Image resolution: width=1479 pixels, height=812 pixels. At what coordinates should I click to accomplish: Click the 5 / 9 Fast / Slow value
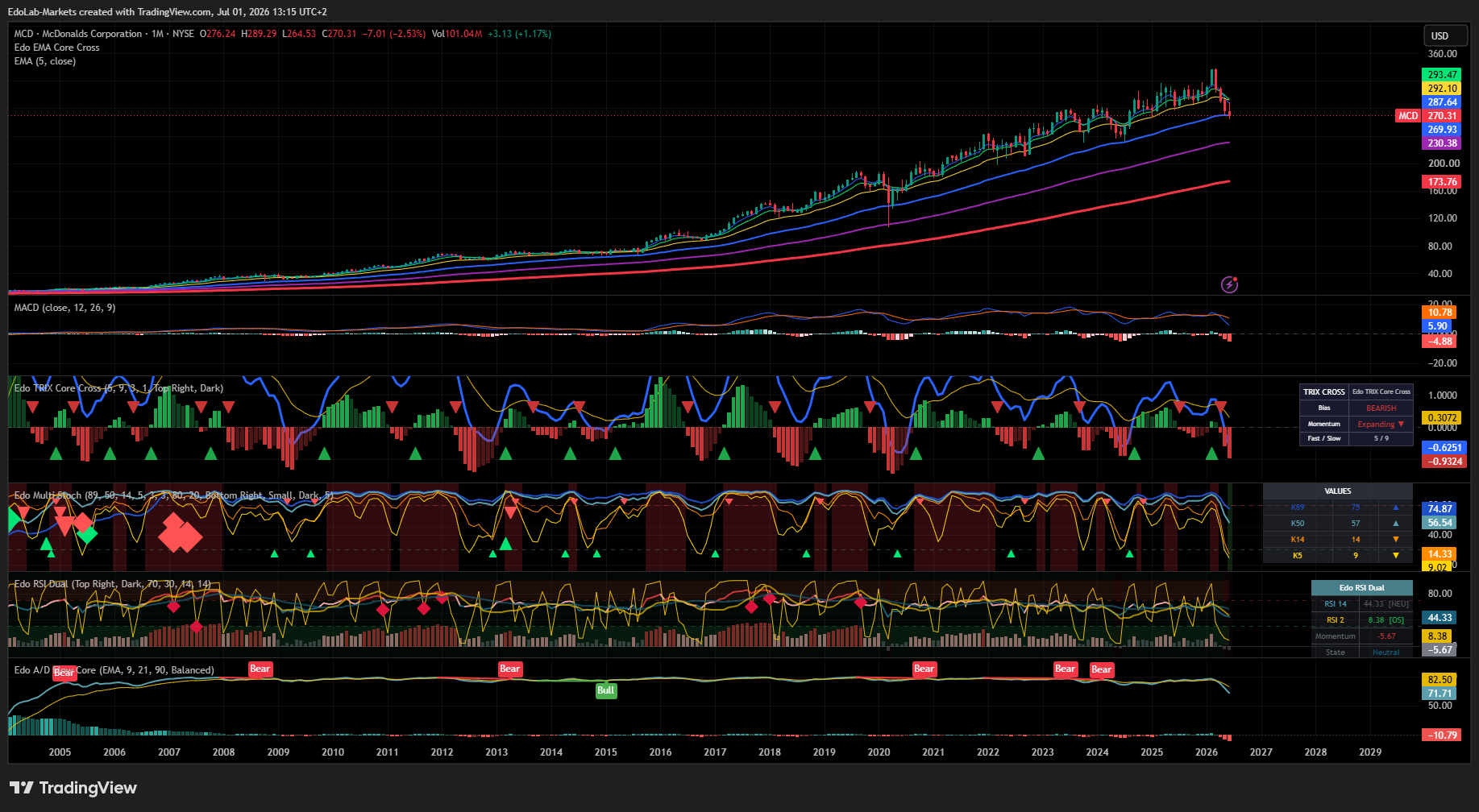pos(1381,439)
